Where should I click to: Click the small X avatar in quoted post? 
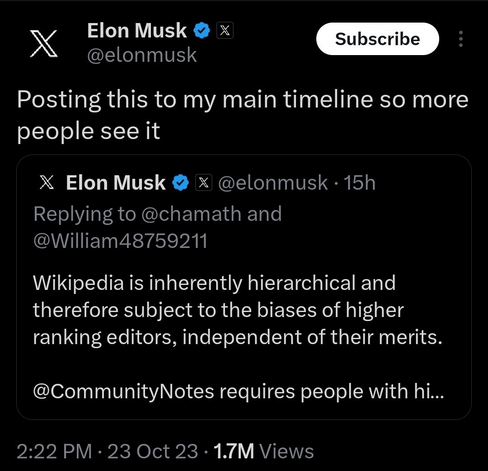click(x=47, y=183)
